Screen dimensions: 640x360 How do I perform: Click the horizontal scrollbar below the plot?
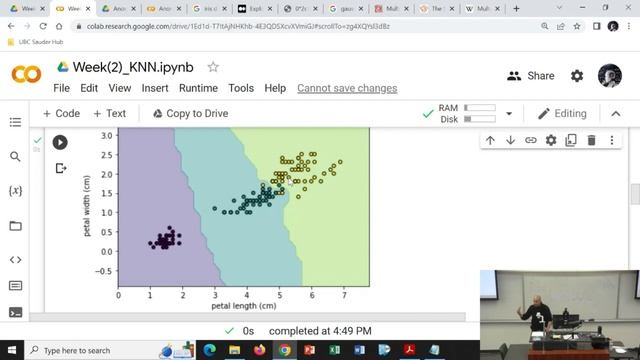(x=247, y=317)
